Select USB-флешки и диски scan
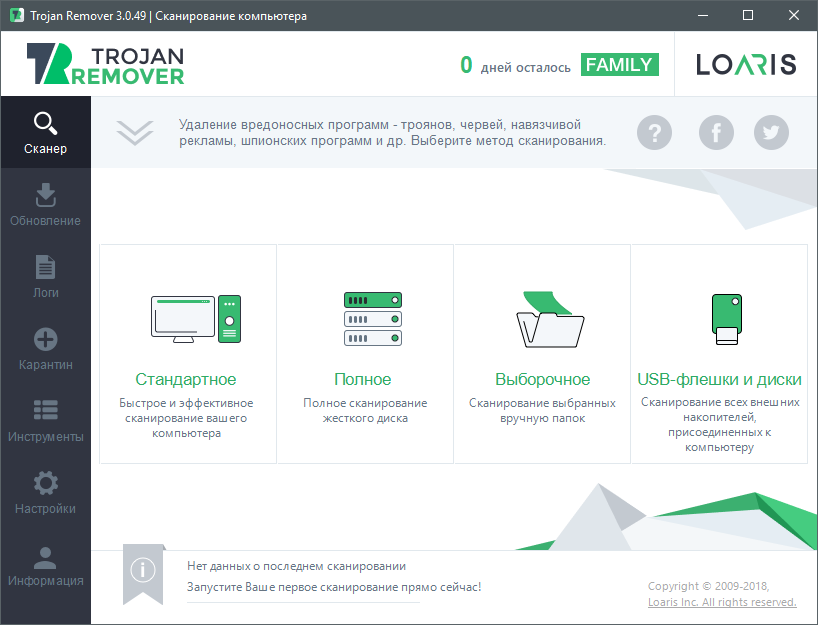Viewport: 818px width, 625px height. coord(719,354)
